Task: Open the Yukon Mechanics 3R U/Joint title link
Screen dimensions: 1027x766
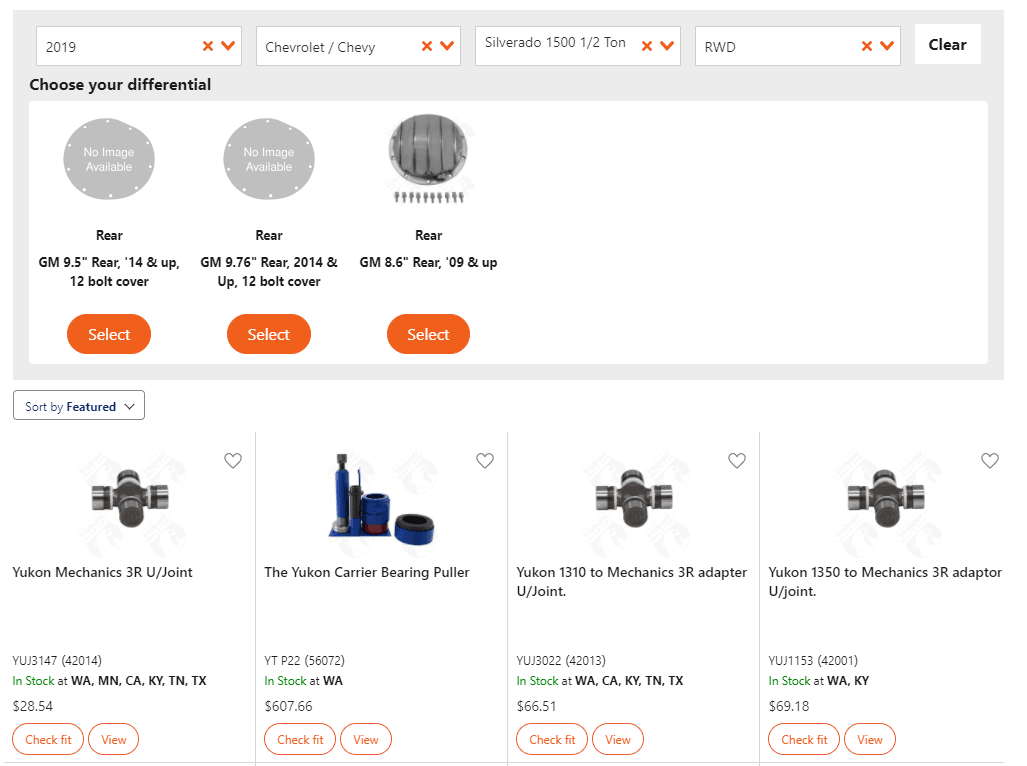Action: [x=102, y=572]
